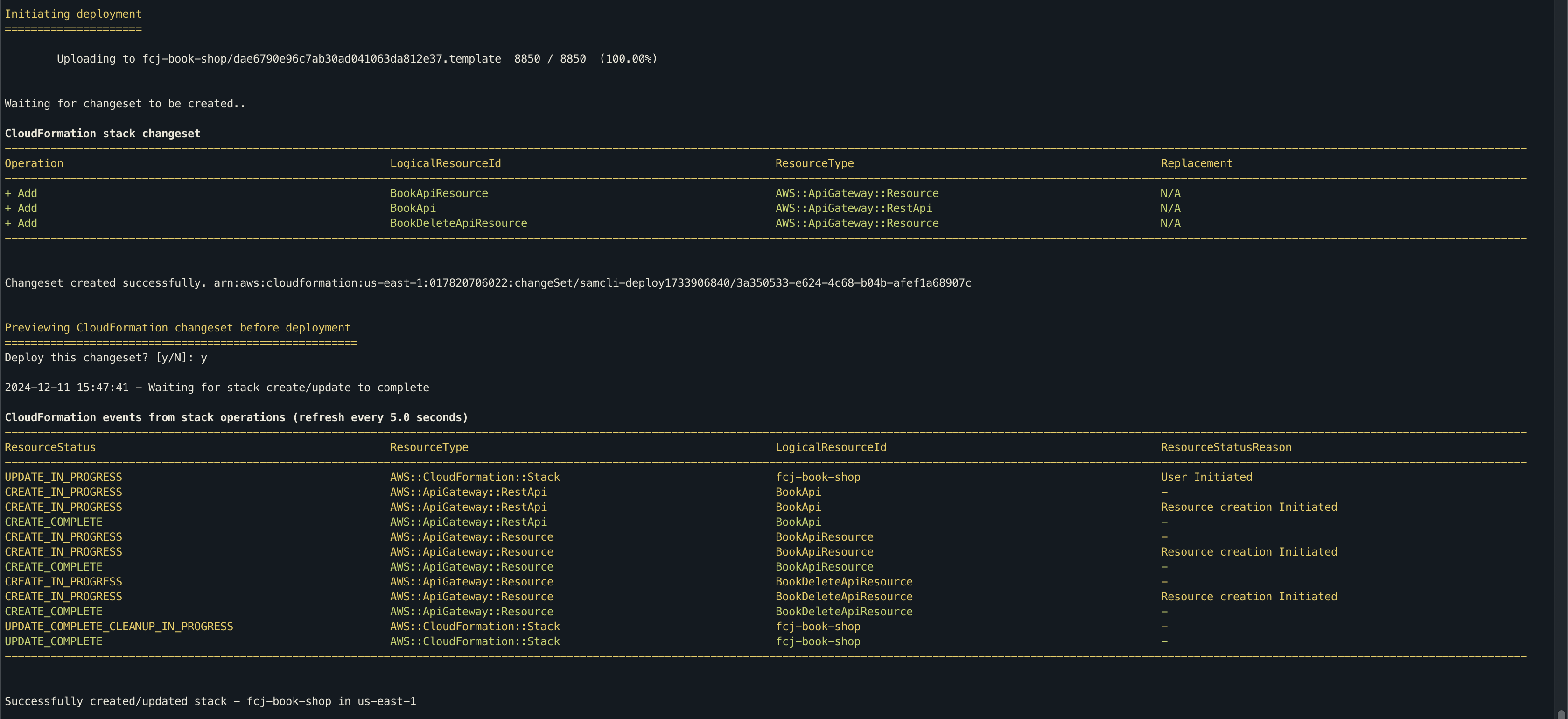Click 'CREATE_COMPLETE' status for the BookApi RestApi
1568x719 pixels.
click(54, 522)
